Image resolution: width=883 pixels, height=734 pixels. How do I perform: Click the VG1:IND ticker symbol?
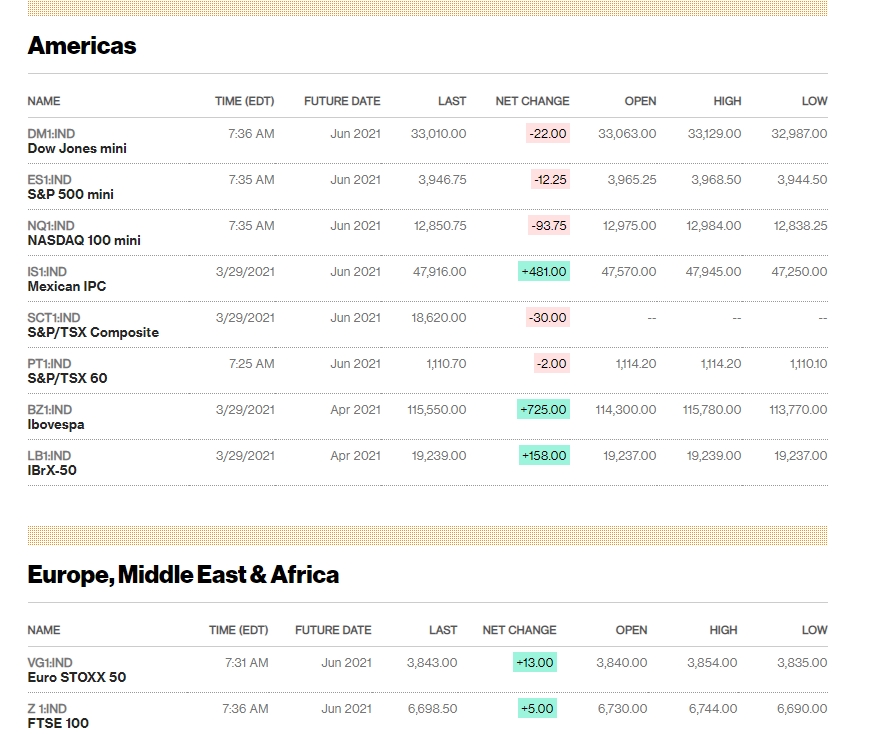point(50,662)
